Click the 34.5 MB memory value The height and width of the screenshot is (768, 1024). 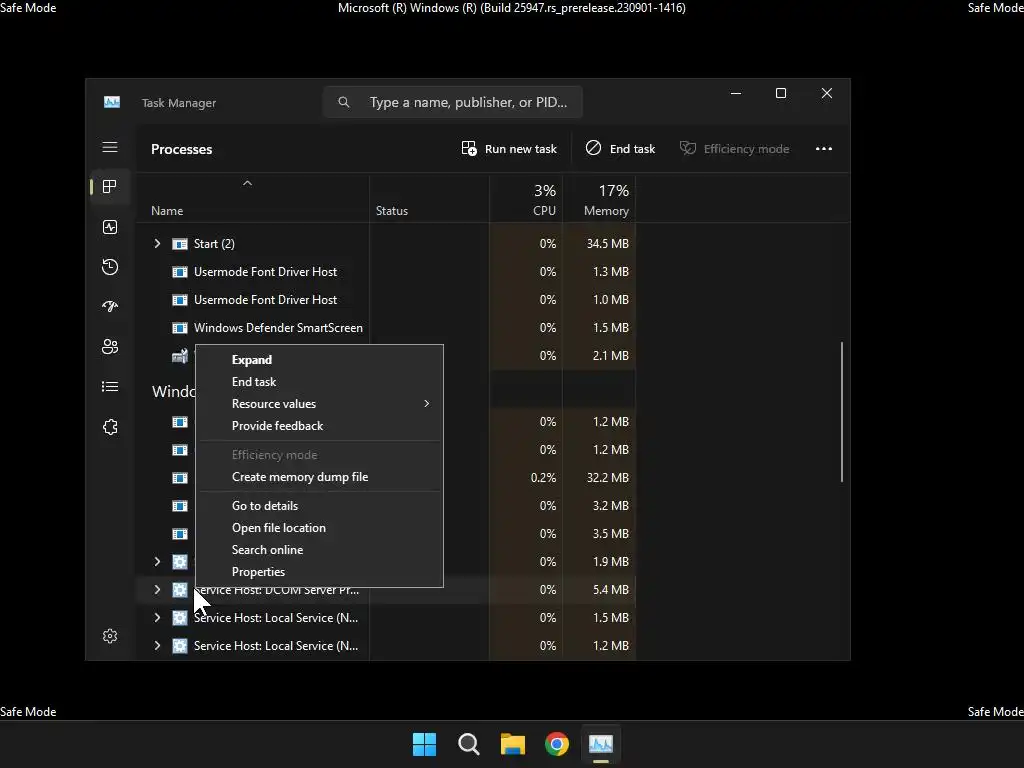tap(607, 244)
